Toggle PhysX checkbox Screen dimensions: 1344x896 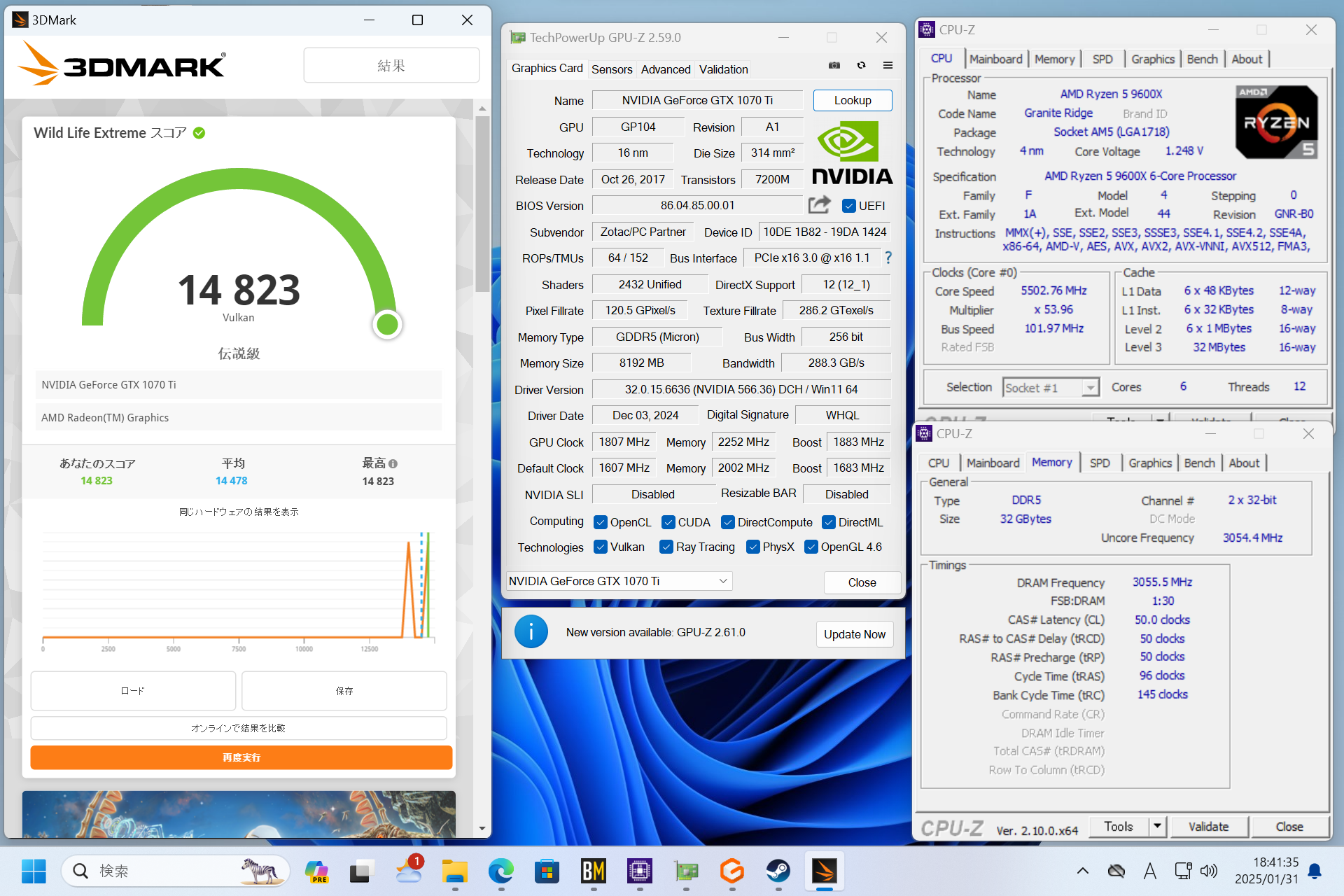753,547
